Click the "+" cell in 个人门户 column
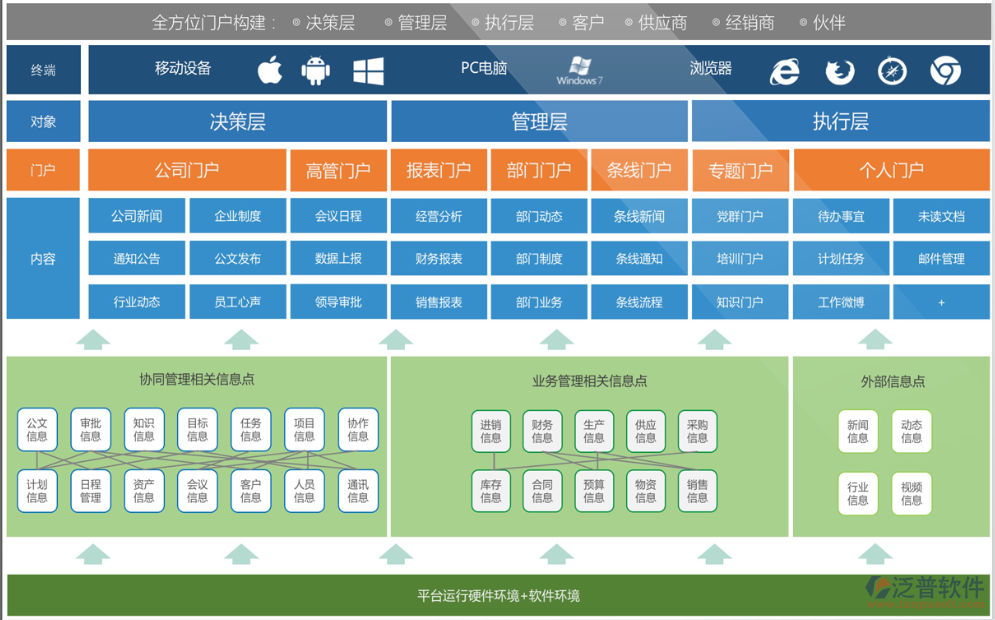This screenshot has width=995, height=620. pos(940,301)
